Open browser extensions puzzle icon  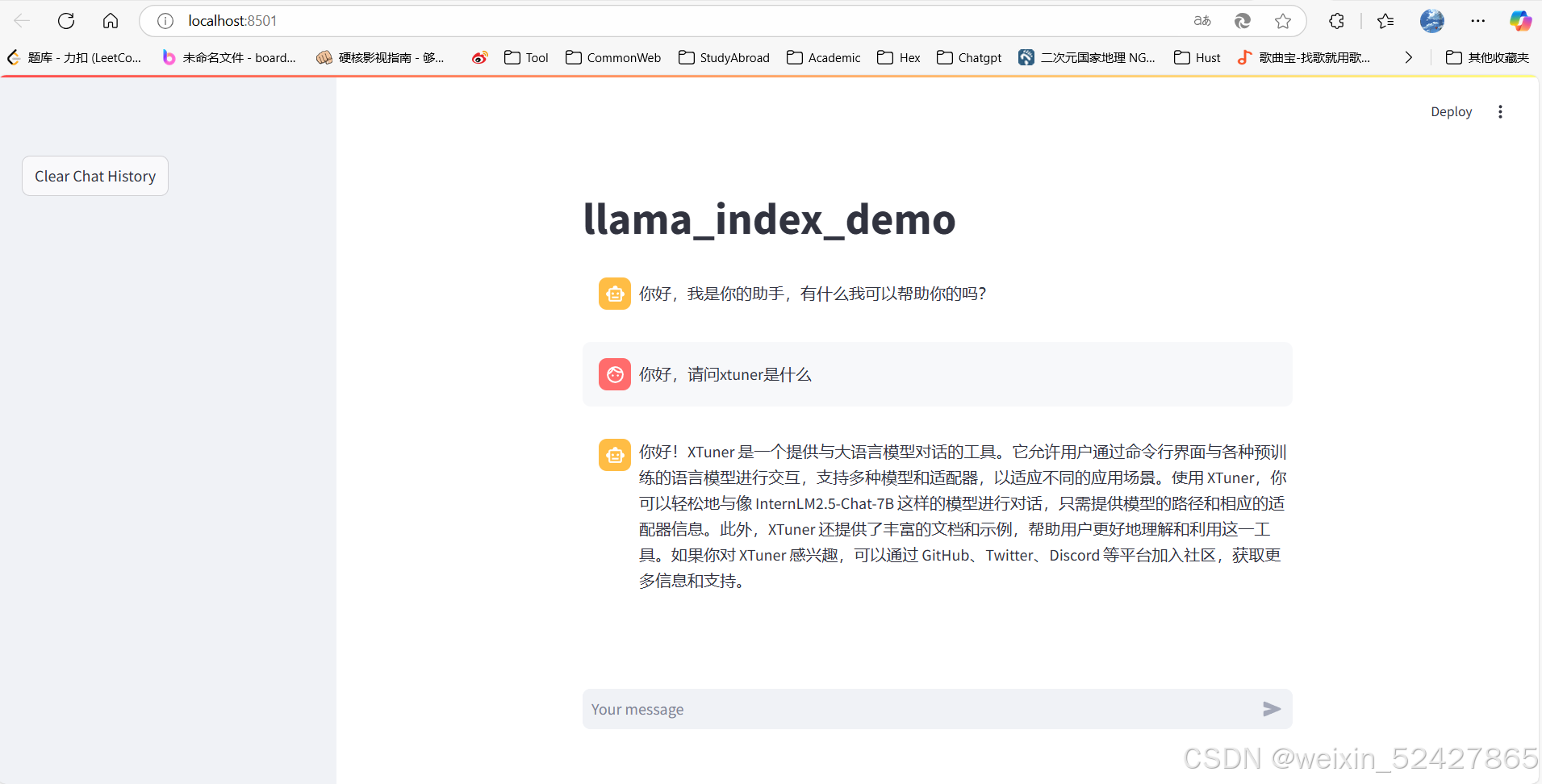pos(1337,21)
